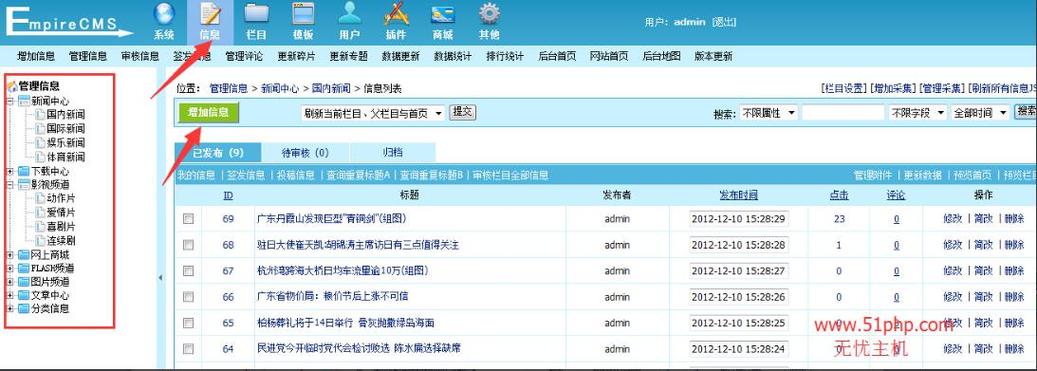
Task: Expand the 文章中心 tree node
Action: (10, 296)
